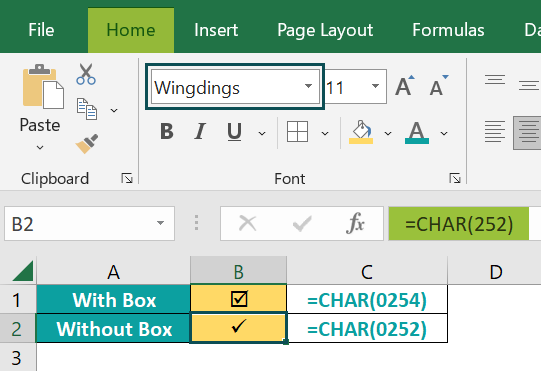Select column A header
Screen dimensions: 541x371
(114, 272)
